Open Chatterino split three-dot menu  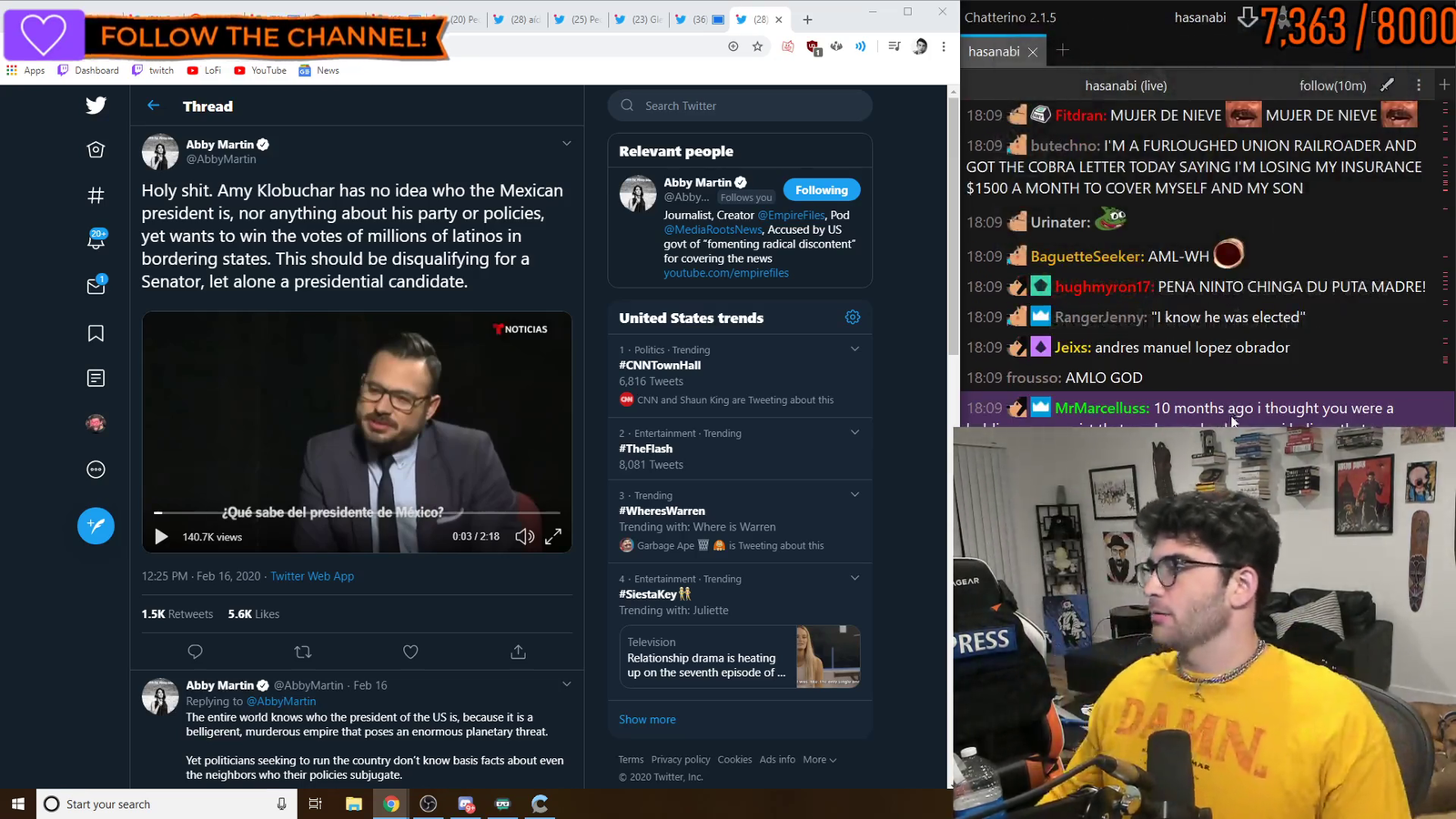[x=1419, y=85]
